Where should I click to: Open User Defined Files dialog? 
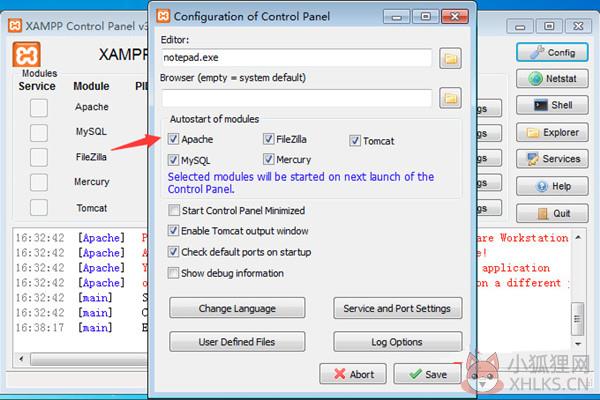(237, 341)
